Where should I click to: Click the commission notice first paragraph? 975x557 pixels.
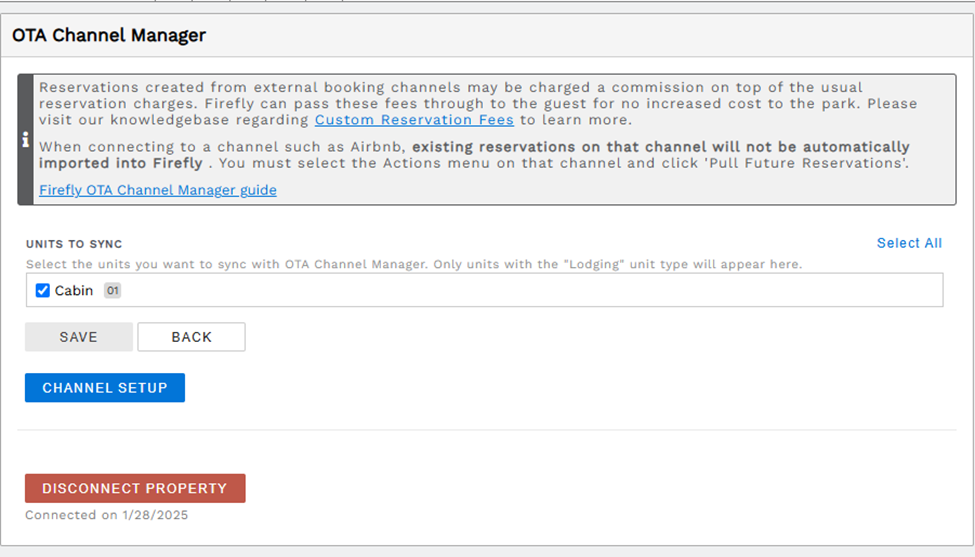tap(478, 103)
